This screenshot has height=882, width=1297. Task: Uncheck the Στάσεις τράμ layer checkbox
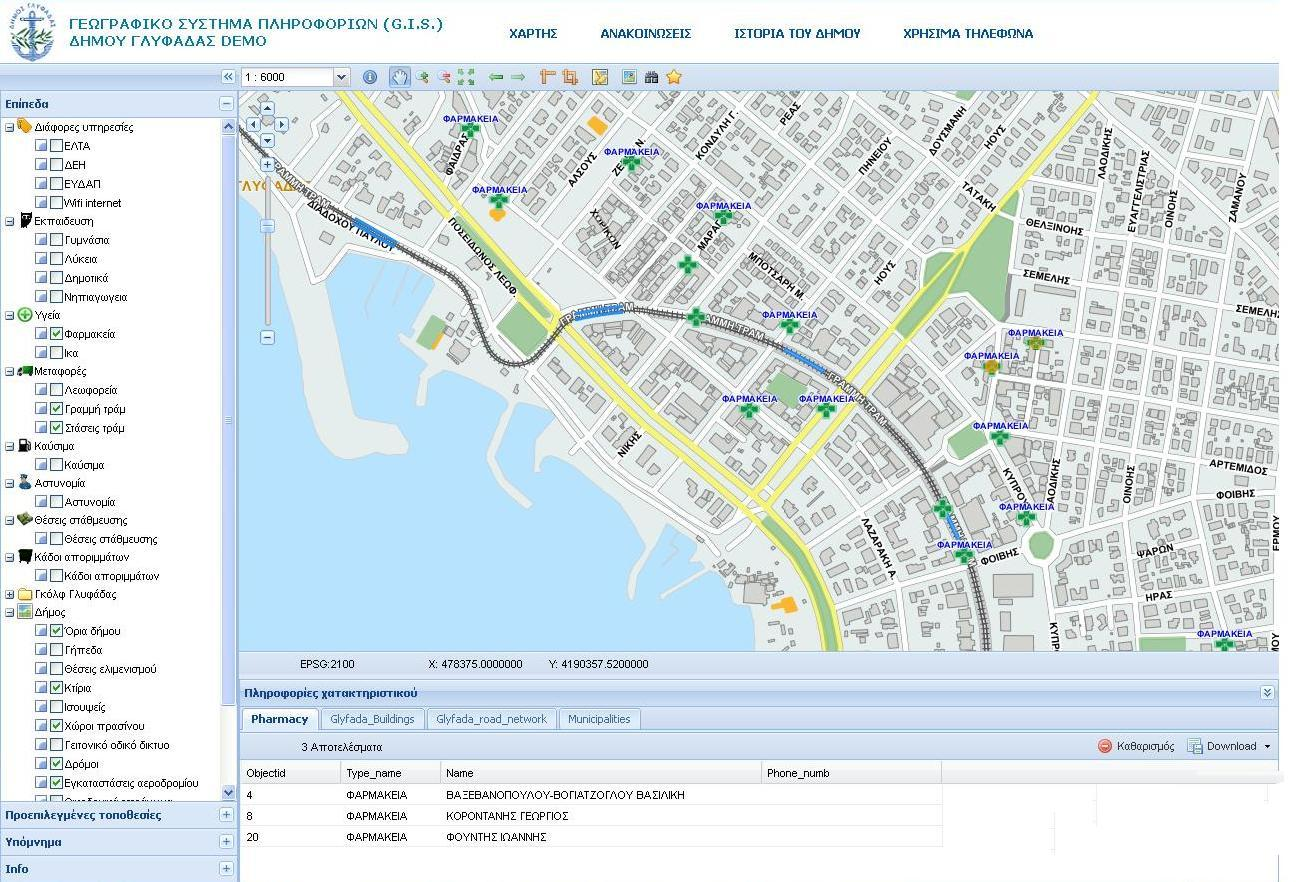(57, 428)
